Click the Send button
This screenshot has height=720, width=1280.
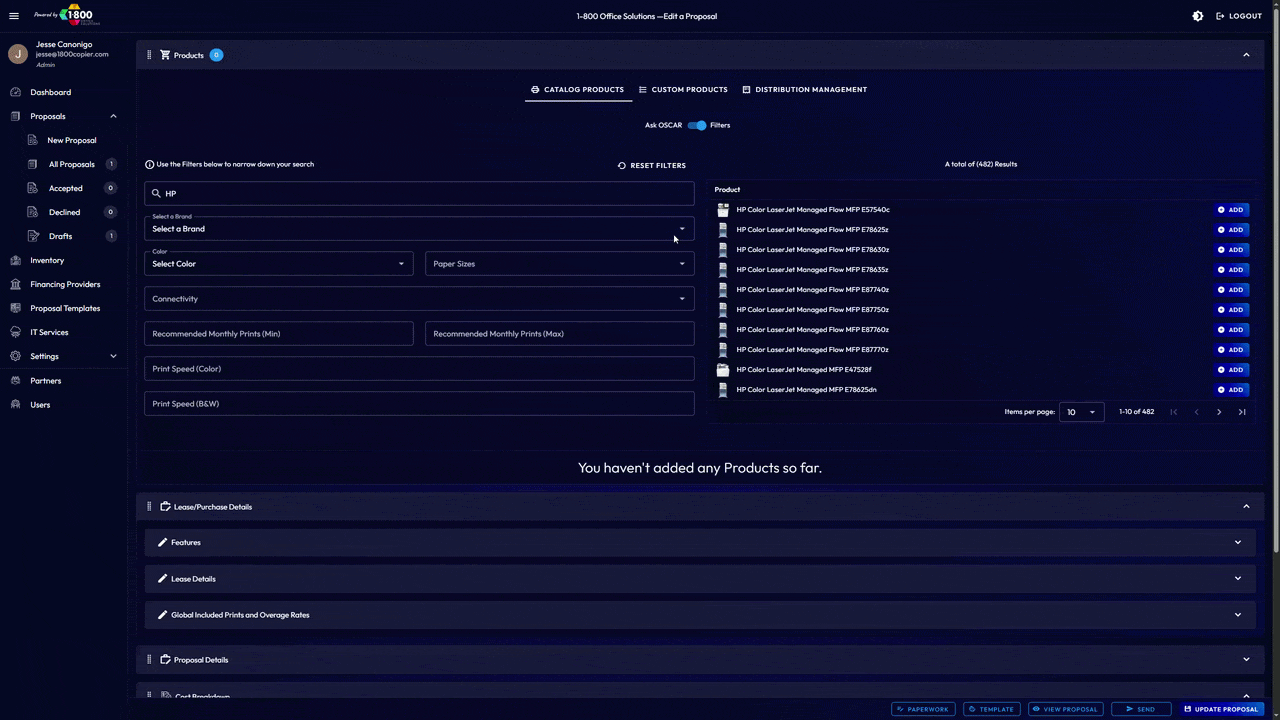(1141, 709)
